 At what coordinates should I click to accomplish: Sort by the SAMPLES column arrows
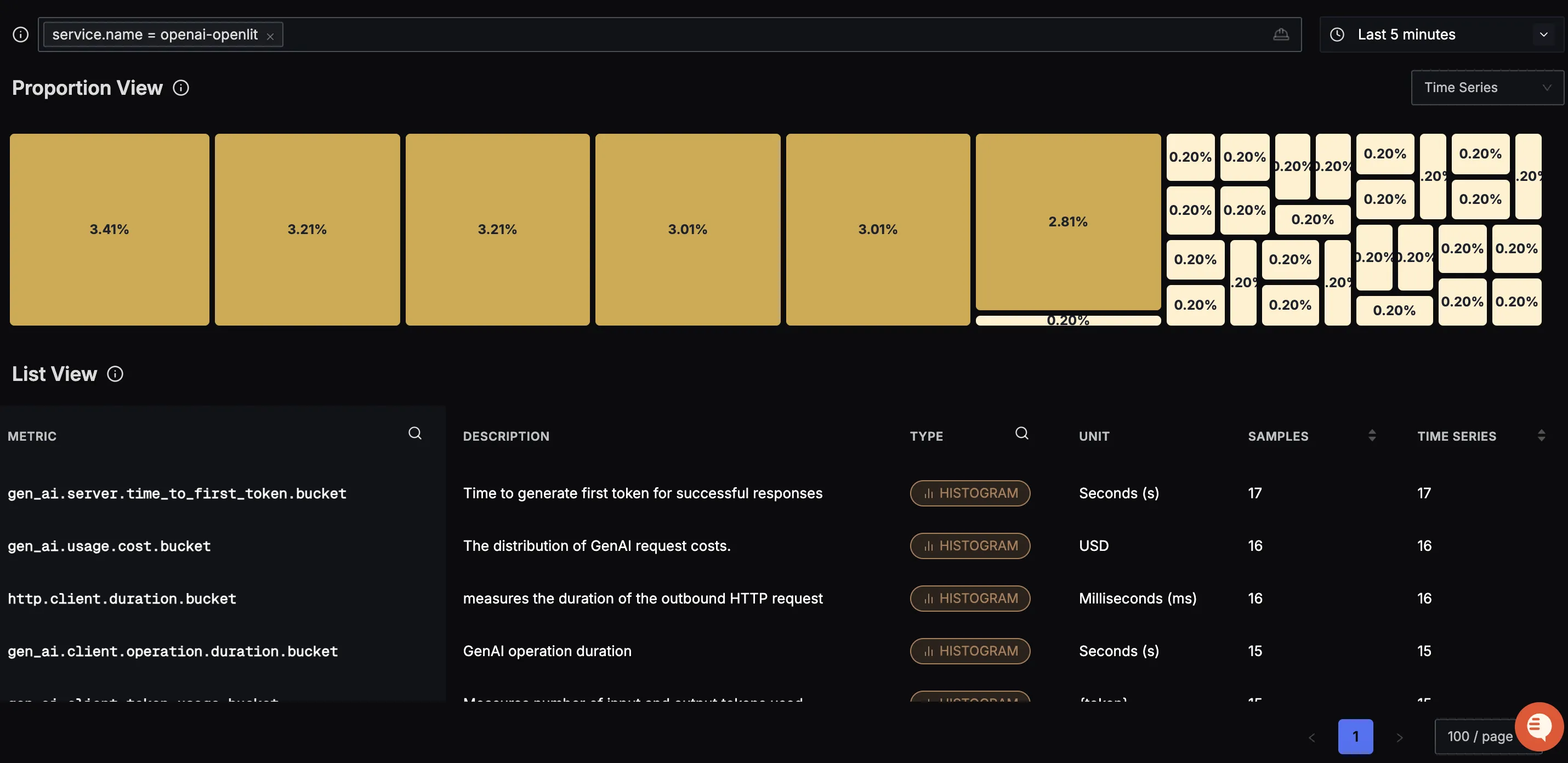1371,436
